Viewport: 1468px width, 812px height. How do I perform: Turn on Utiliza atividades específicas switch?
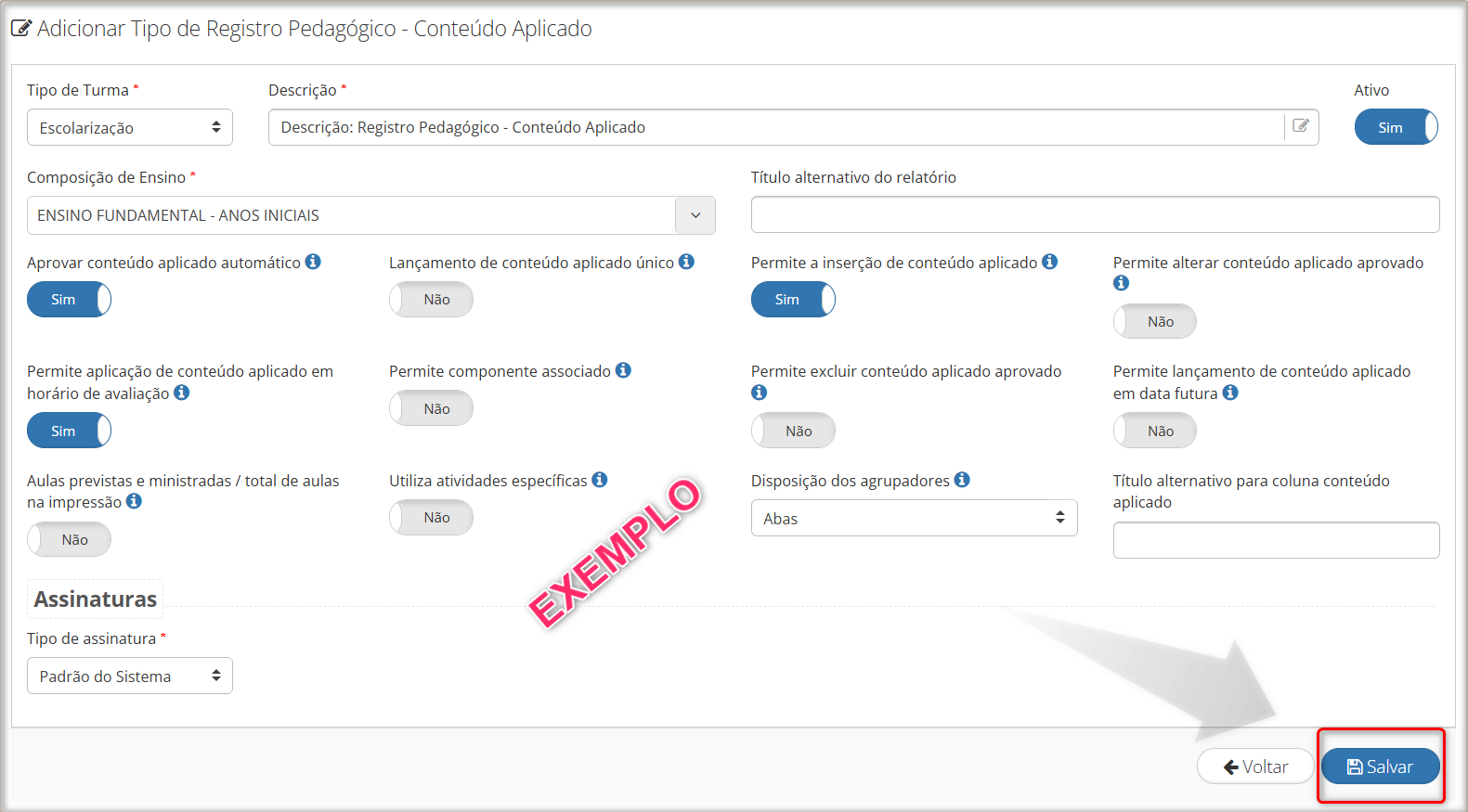[431, 518]
